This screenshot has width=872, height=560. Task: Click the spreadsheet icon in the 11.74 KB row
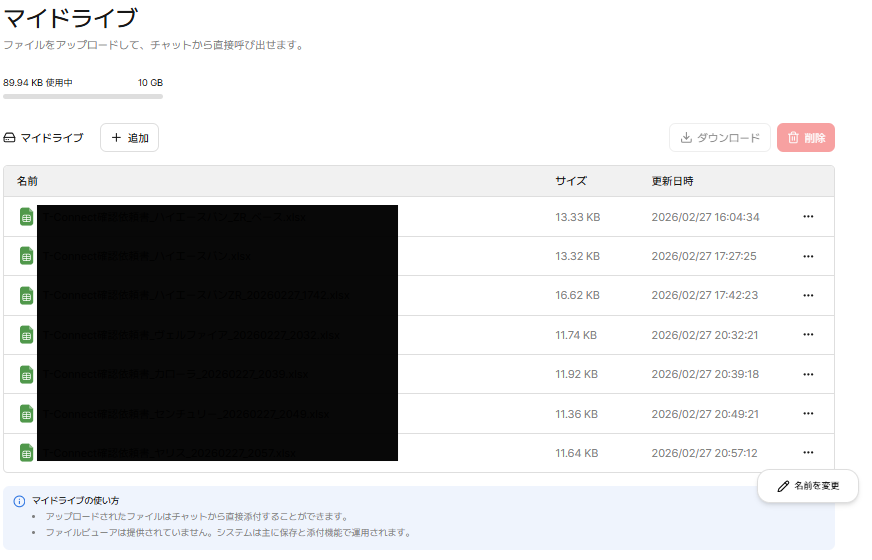26,335
